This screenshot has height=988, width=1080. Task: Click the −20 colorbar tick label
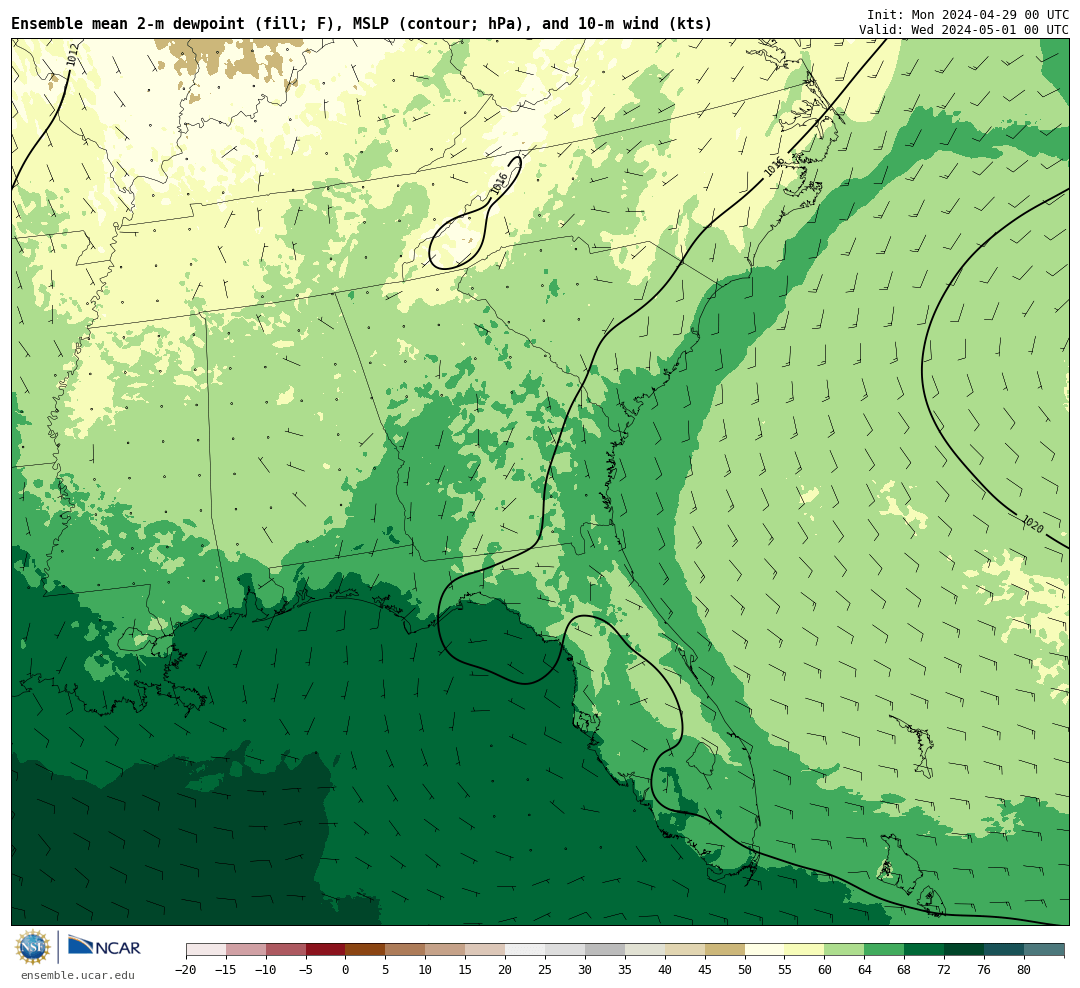[x=185, y=970]
